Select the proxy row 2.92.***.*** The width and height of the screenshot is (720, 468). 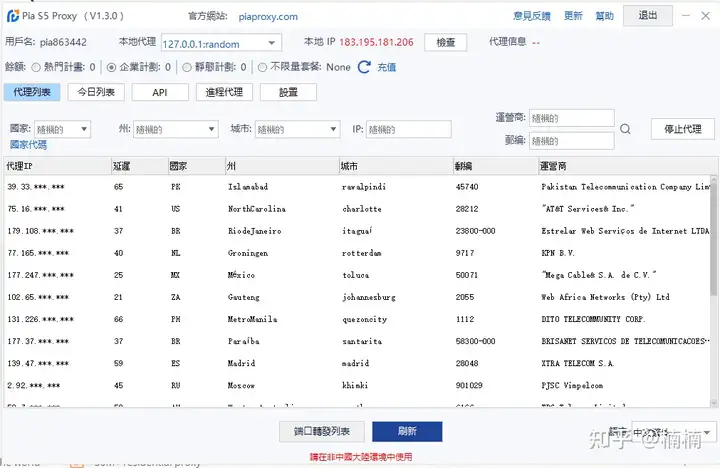click(x=357, y=385)
